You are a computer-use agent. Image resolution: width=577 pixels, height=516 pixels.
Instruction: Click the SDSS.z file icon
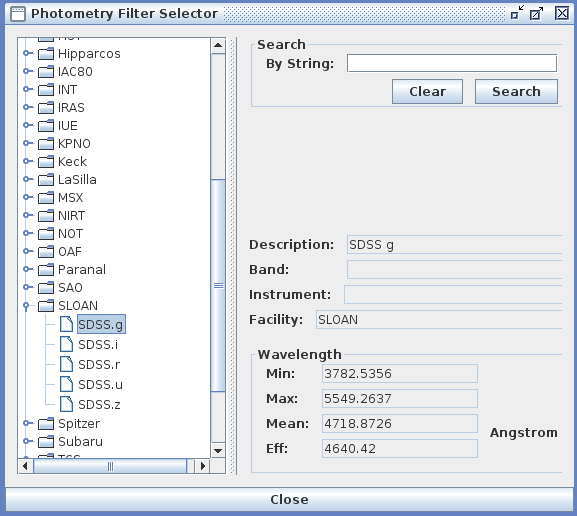(x=66, y=404)
